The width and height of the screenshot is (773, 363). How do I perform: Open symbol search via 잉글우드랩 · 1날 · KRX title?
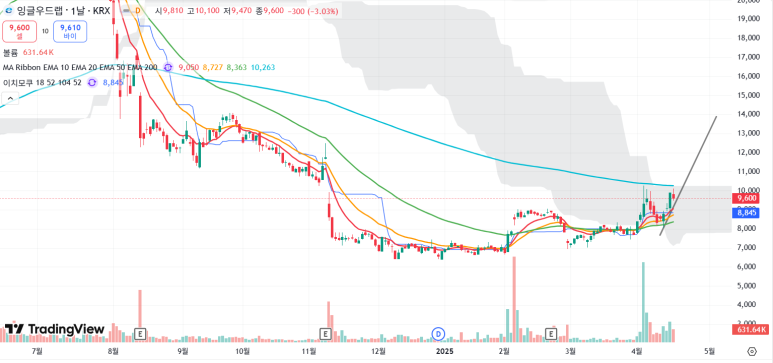[64, 11]
